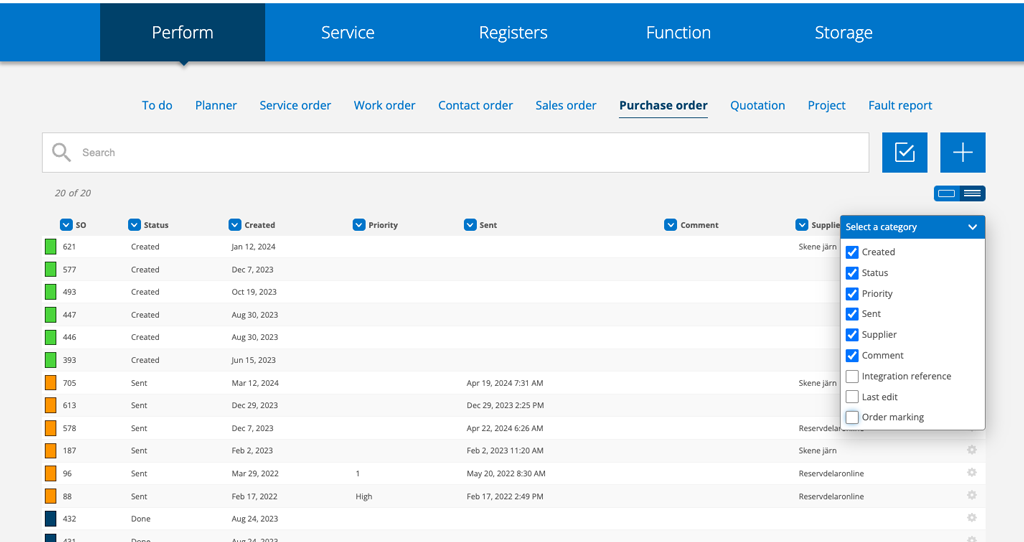Open the SO column header dropdown
Viewport: 1024px width, 542px height.
[66, 225]
